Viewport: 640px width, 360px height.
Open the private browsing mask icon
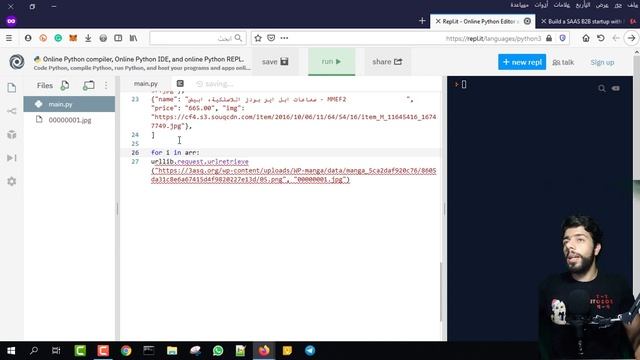tap(11, 21)
